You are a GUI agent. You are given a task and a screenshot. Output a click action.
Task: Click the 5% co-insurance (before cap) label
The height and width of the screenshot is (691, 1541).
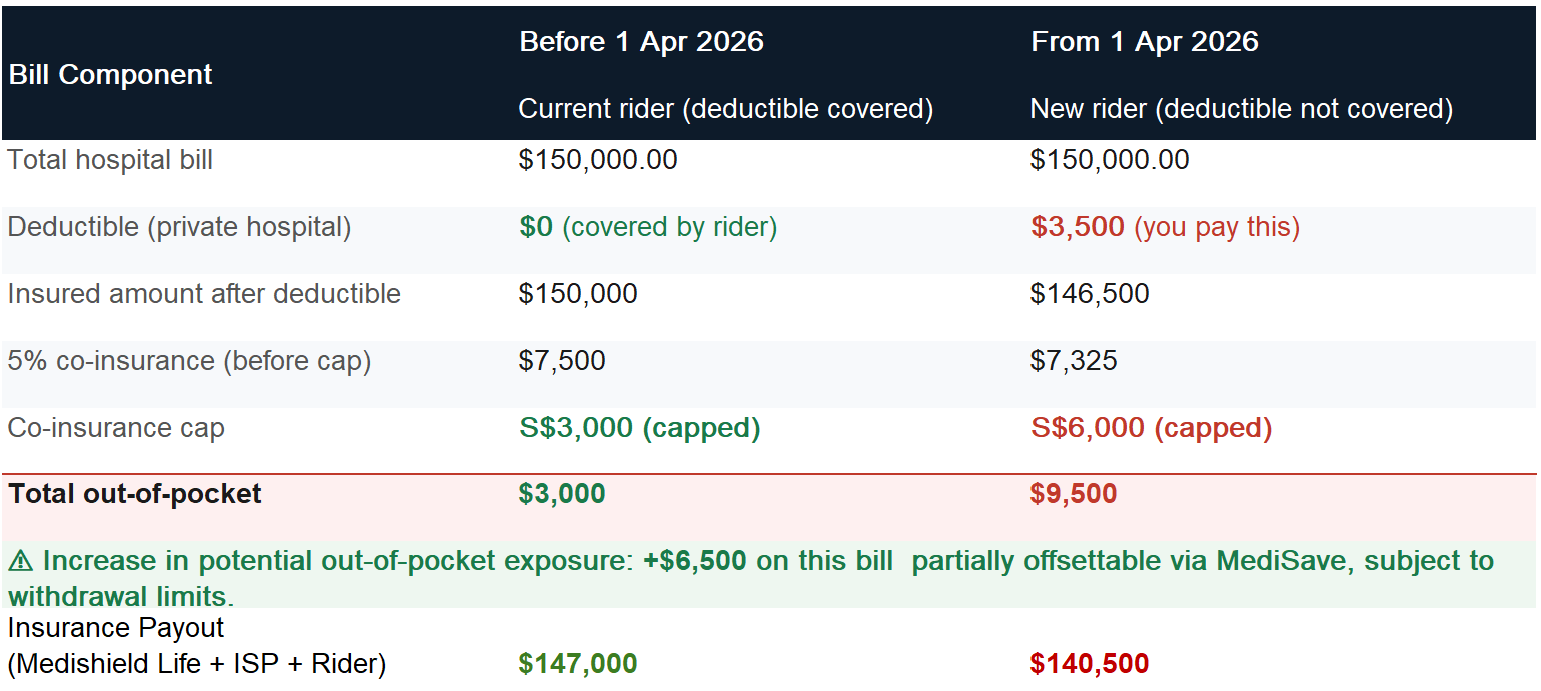pos(190,361)
